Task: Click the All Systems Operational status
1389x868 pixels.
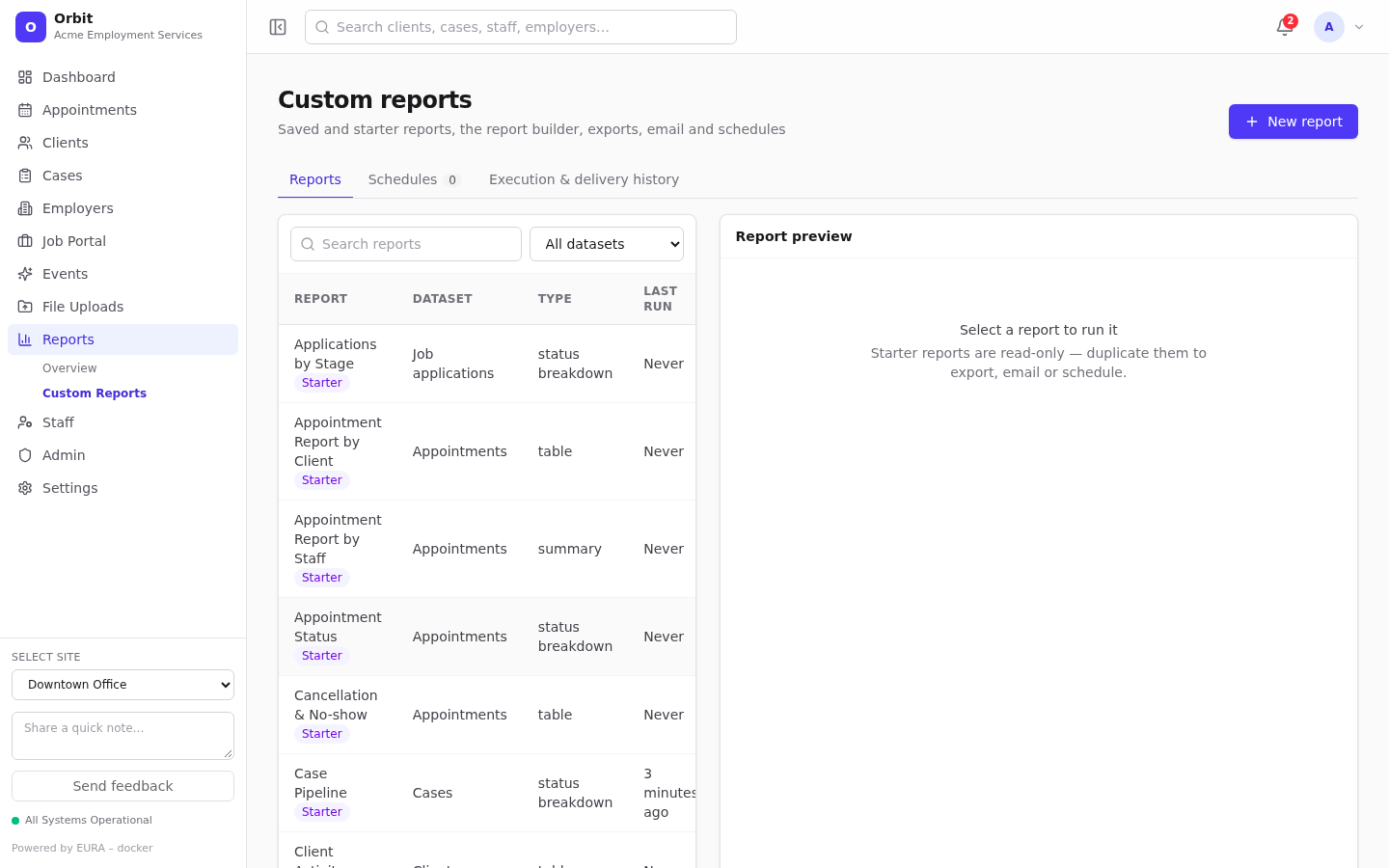Action: pyautogui.click(x=82, y=821)
